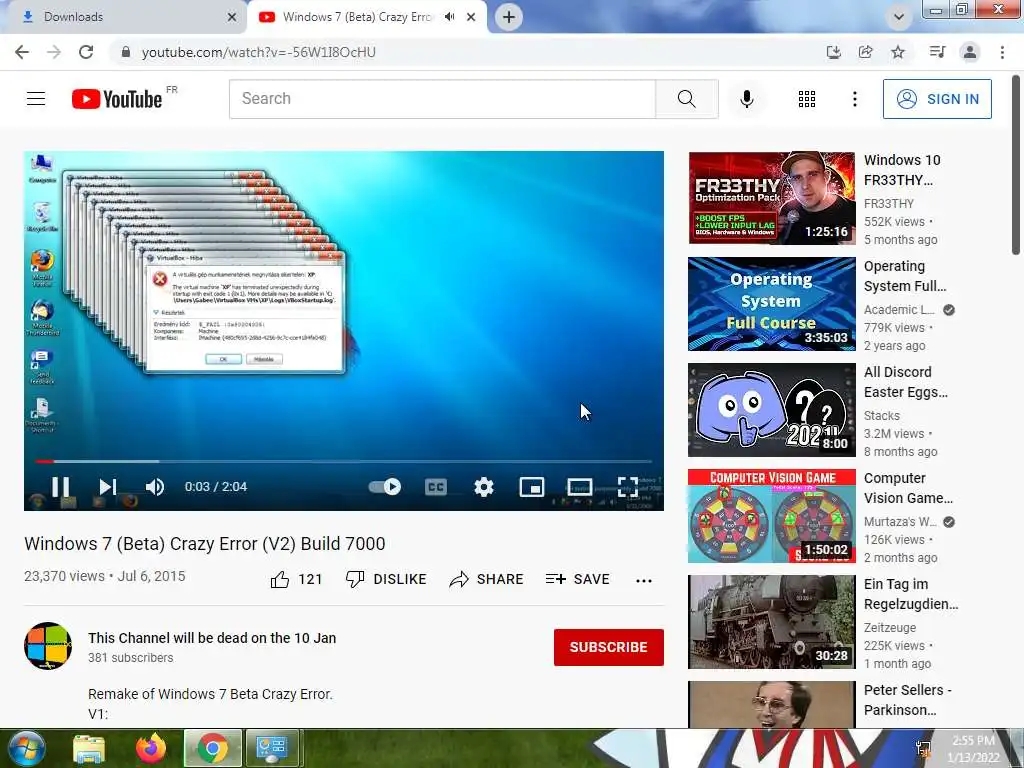Open the Windows 10 FR33THY thumbnail
This screenshot has height=768, width=1024.
click(x=771, y=198)
